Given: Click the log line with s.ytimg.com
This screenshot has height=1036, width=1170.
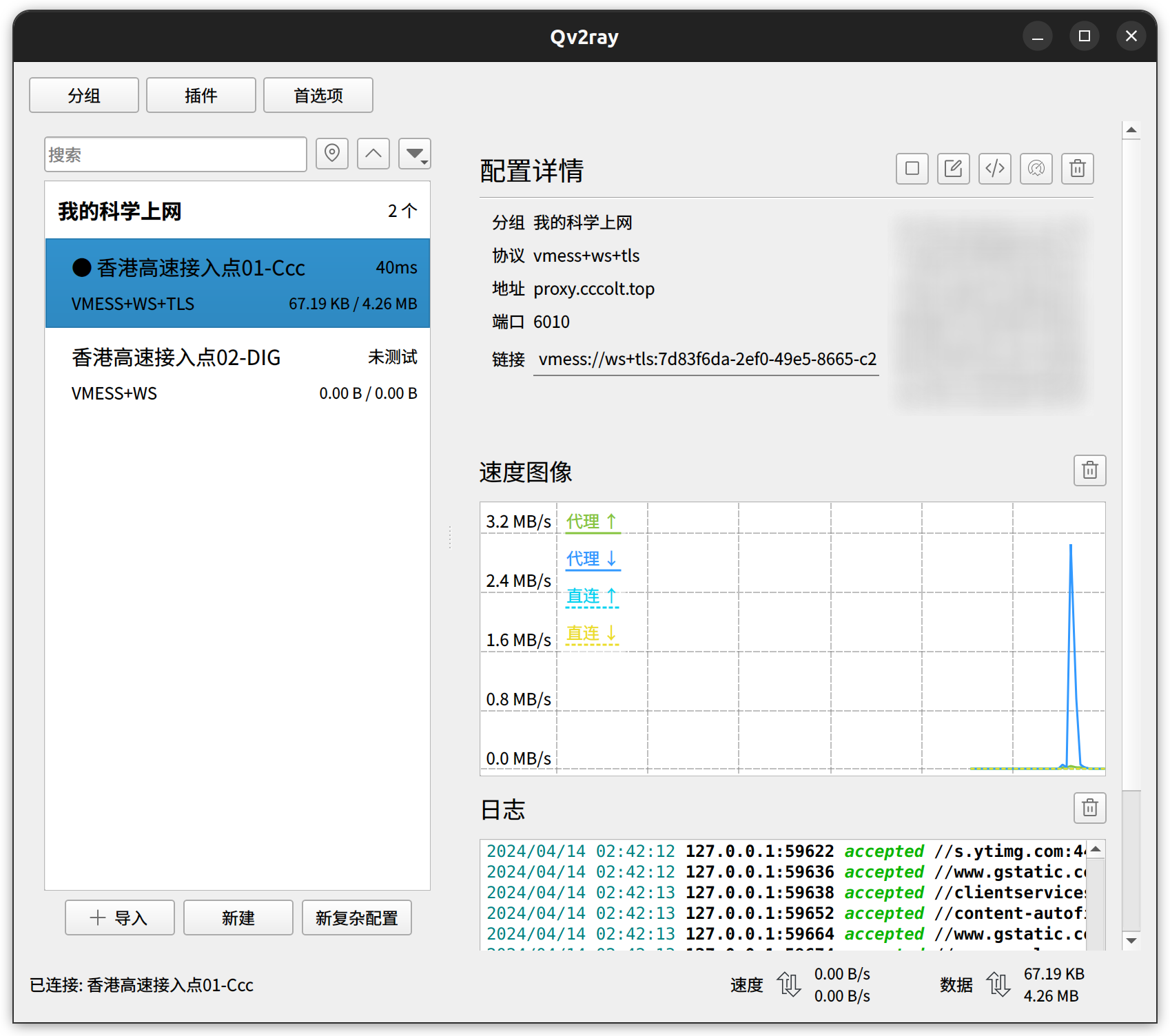Looking at the screenshot, I should 786,851.
